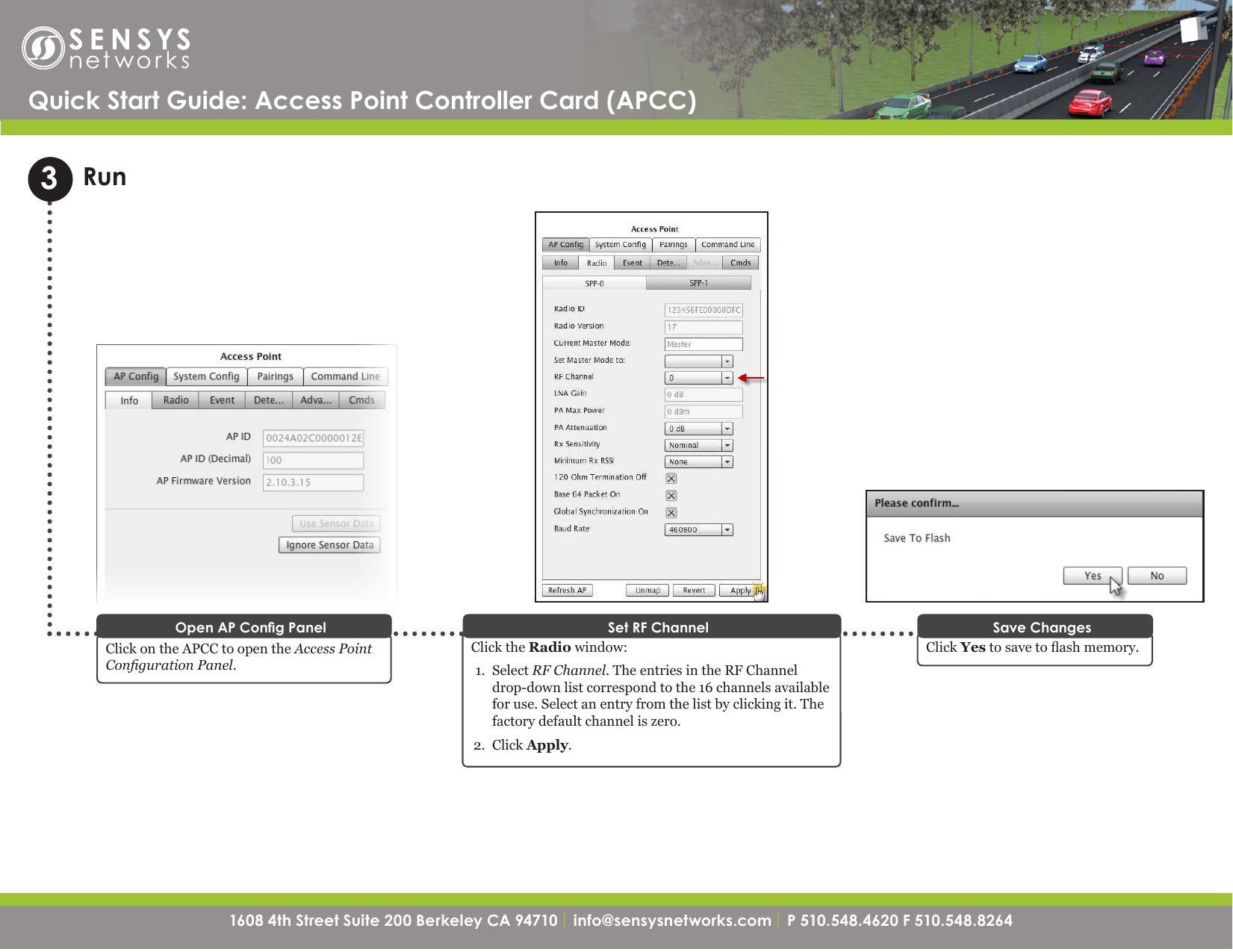Select Radio sub-tab in Radio settings panel
1233x952 pixels.
coord(596,263)
